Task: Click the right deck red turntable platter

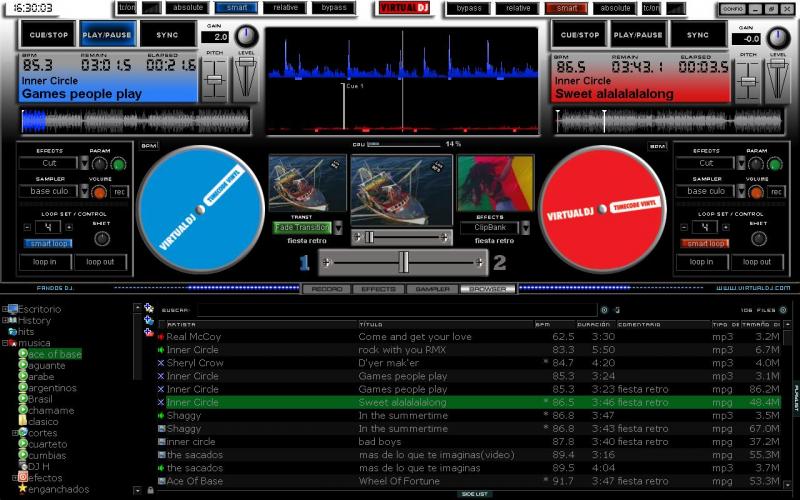Action: [603, 209]
